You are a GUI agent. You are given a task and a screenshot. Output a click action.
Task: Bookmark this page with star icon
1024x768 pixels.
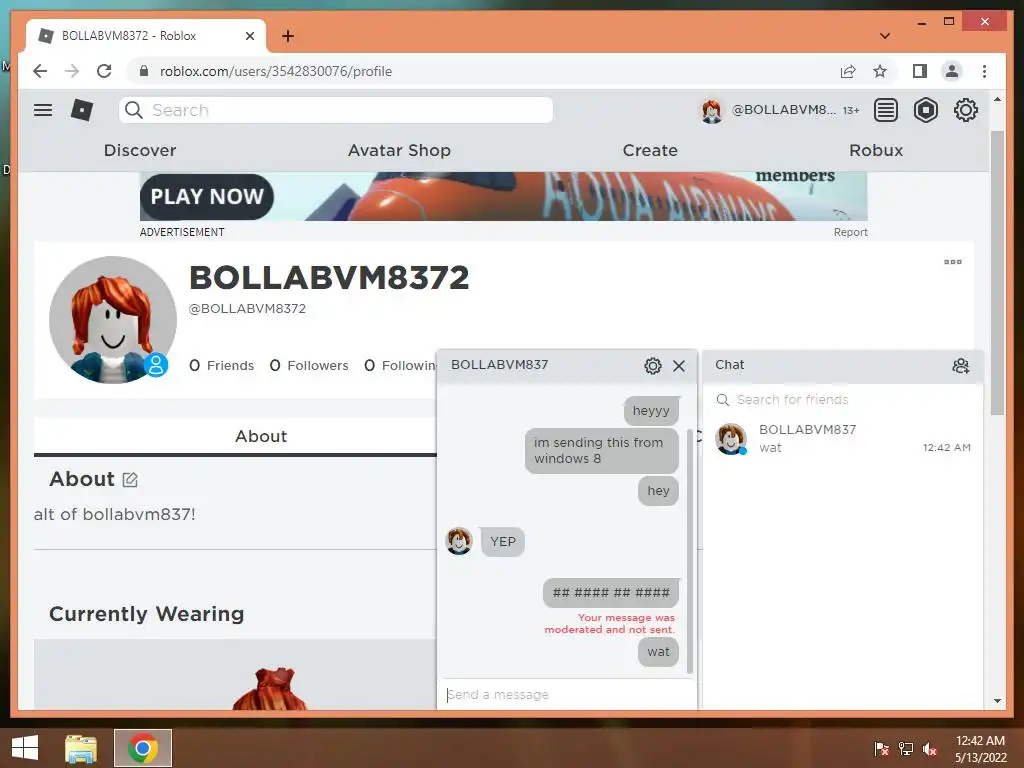(880, 71)
